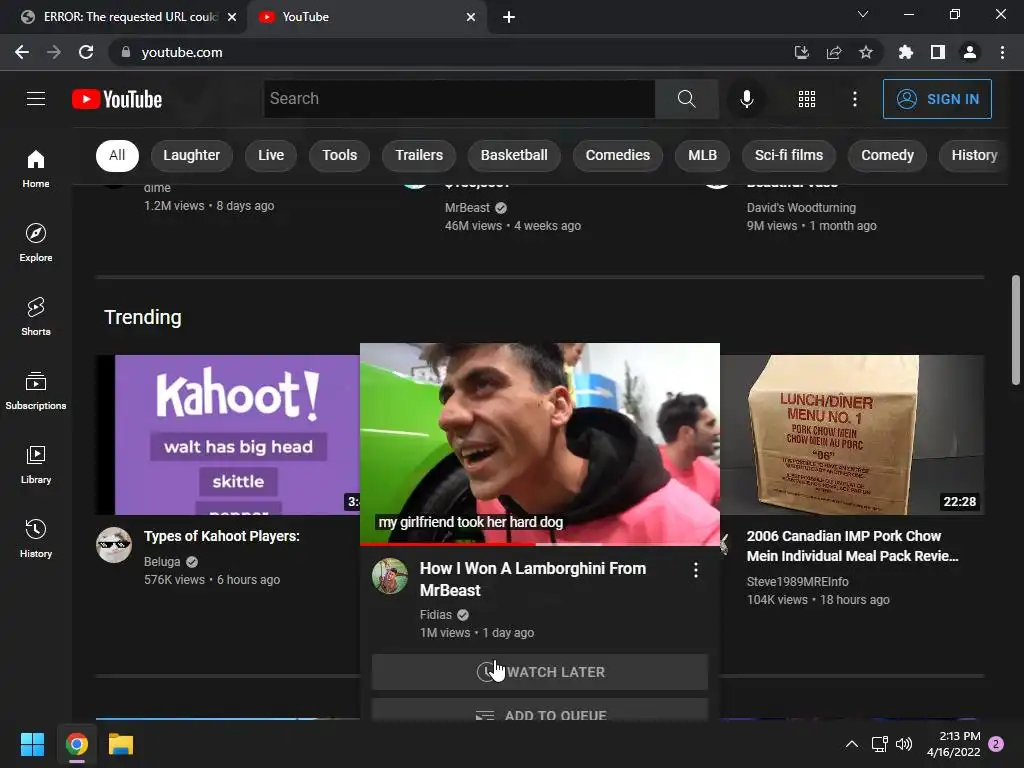Open Subscriptions in sidebar
1024x768 pixels.
[x=36, y=390]
